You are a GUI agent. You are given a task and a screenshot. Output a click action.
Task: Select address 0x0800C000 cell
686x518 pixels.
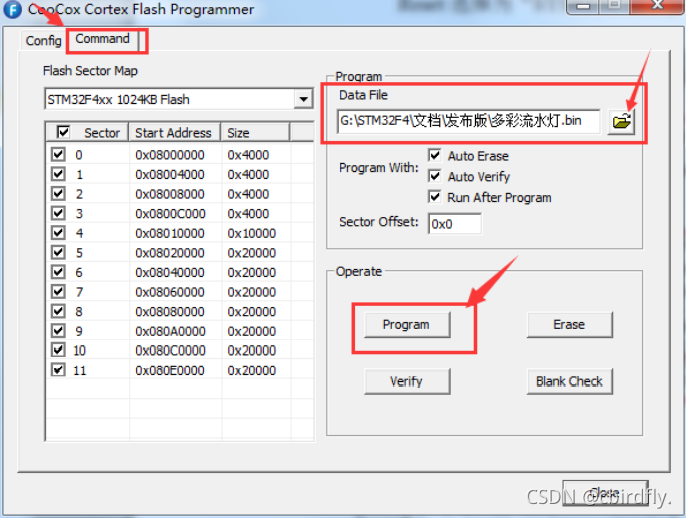pyautogui.click(x=170, y=214)
